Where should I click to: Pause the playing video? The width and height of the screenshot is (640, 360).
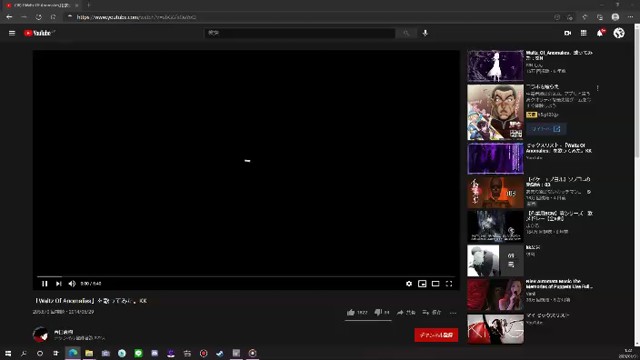point(44,284)
